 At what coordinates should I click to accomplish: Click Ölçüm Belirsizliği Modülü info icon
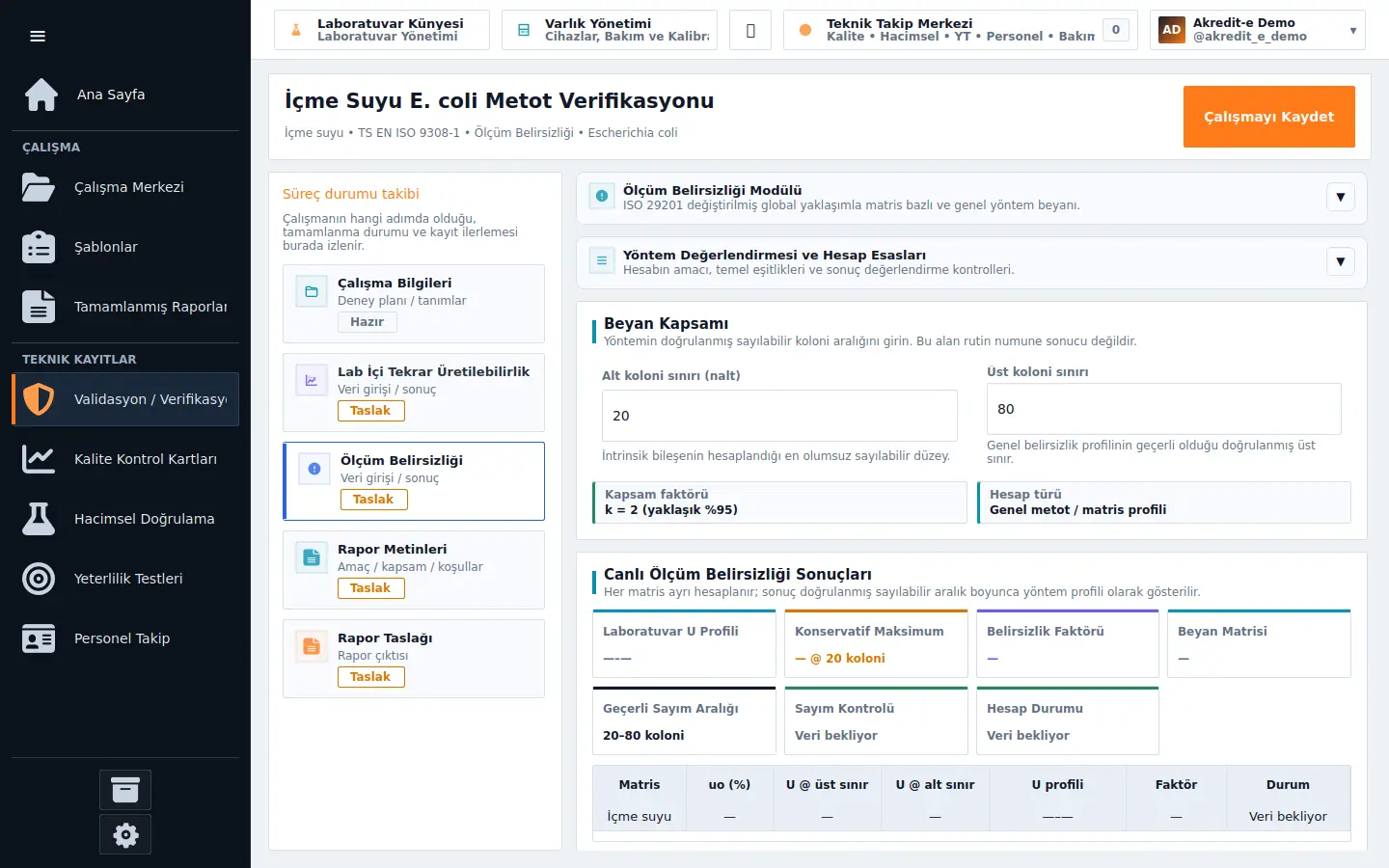602,197
